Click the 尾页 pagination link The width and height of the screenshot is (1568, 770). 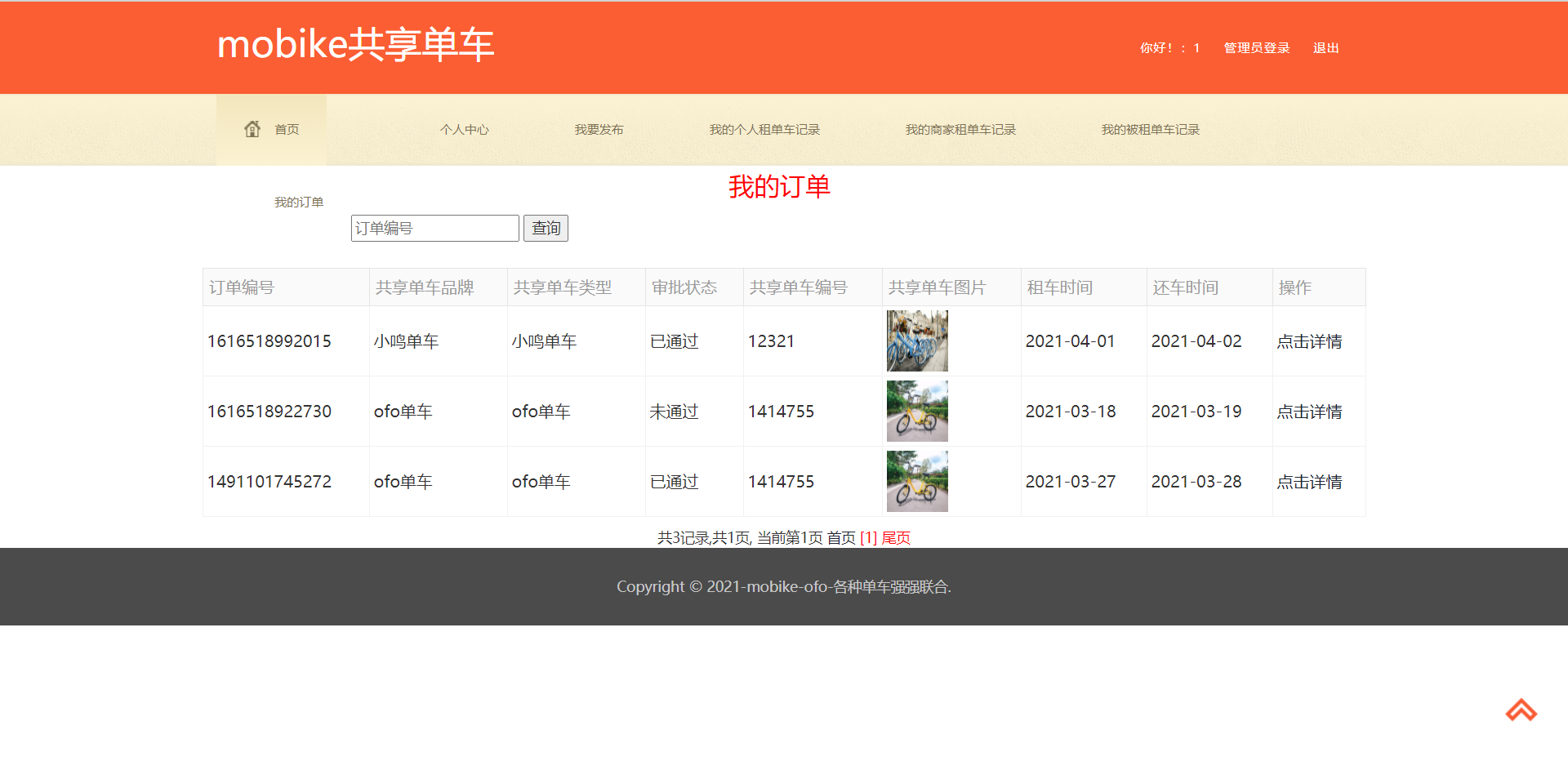[896, 538]
